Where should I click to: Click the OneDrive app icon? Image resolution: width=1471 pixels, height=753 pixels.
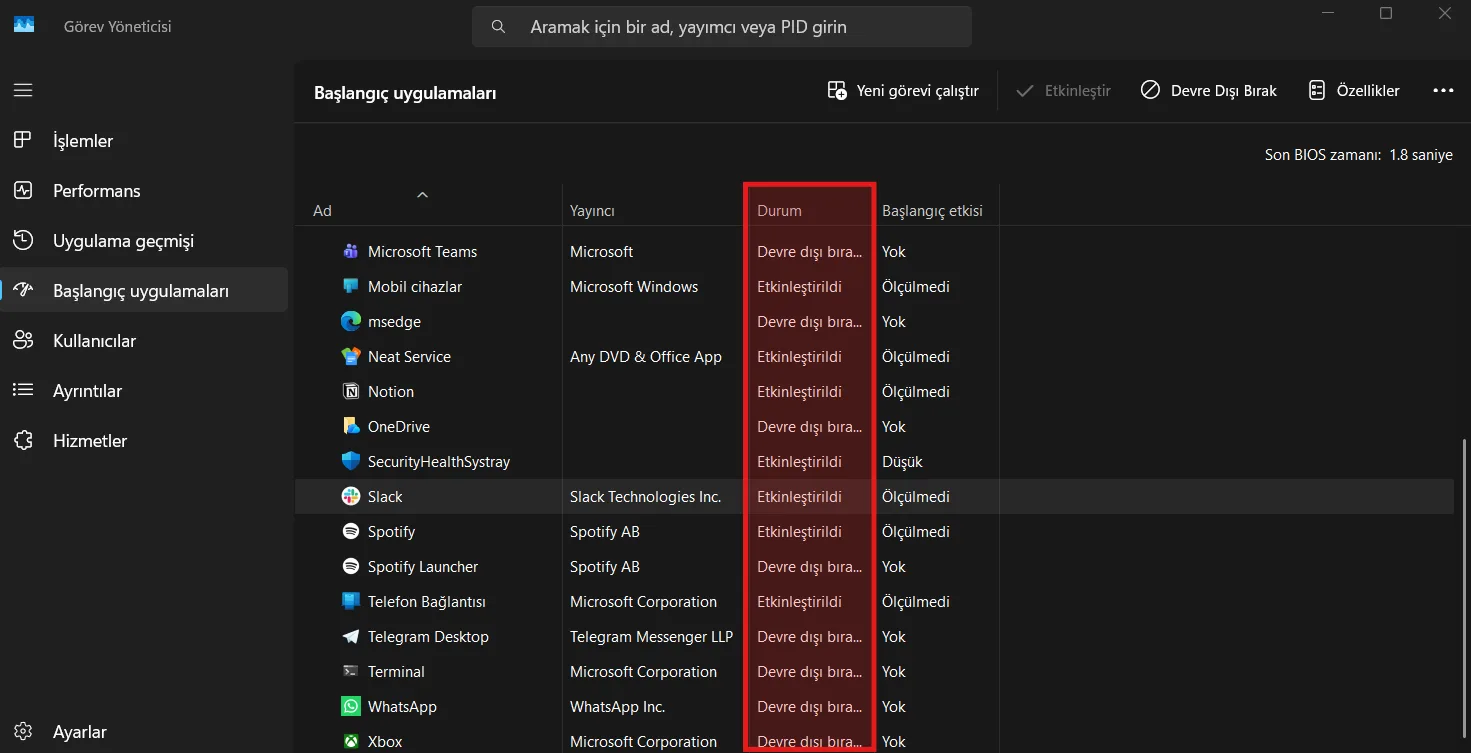point(350,427)
